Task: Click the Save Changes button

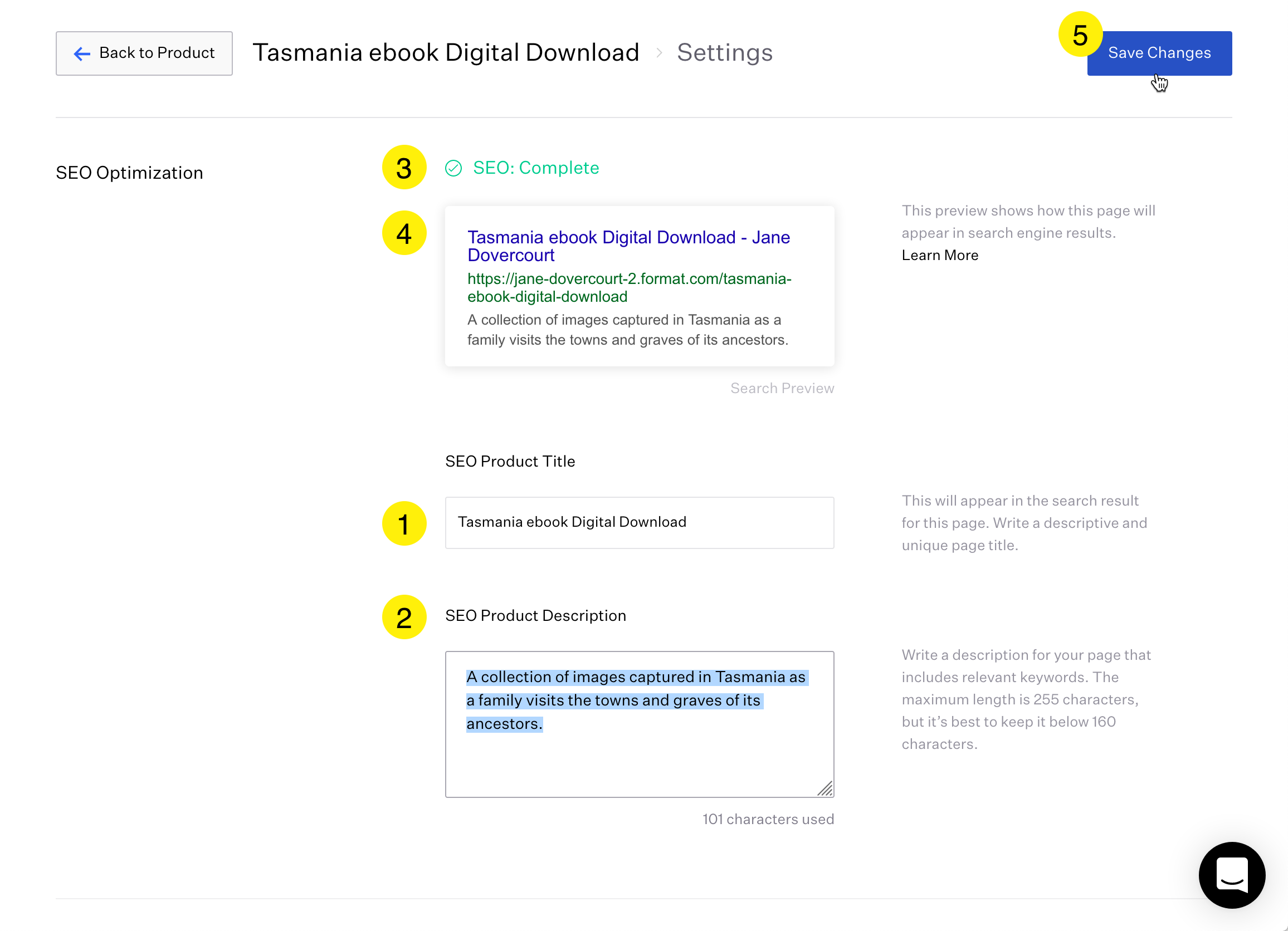Action: coord(1159,53)
